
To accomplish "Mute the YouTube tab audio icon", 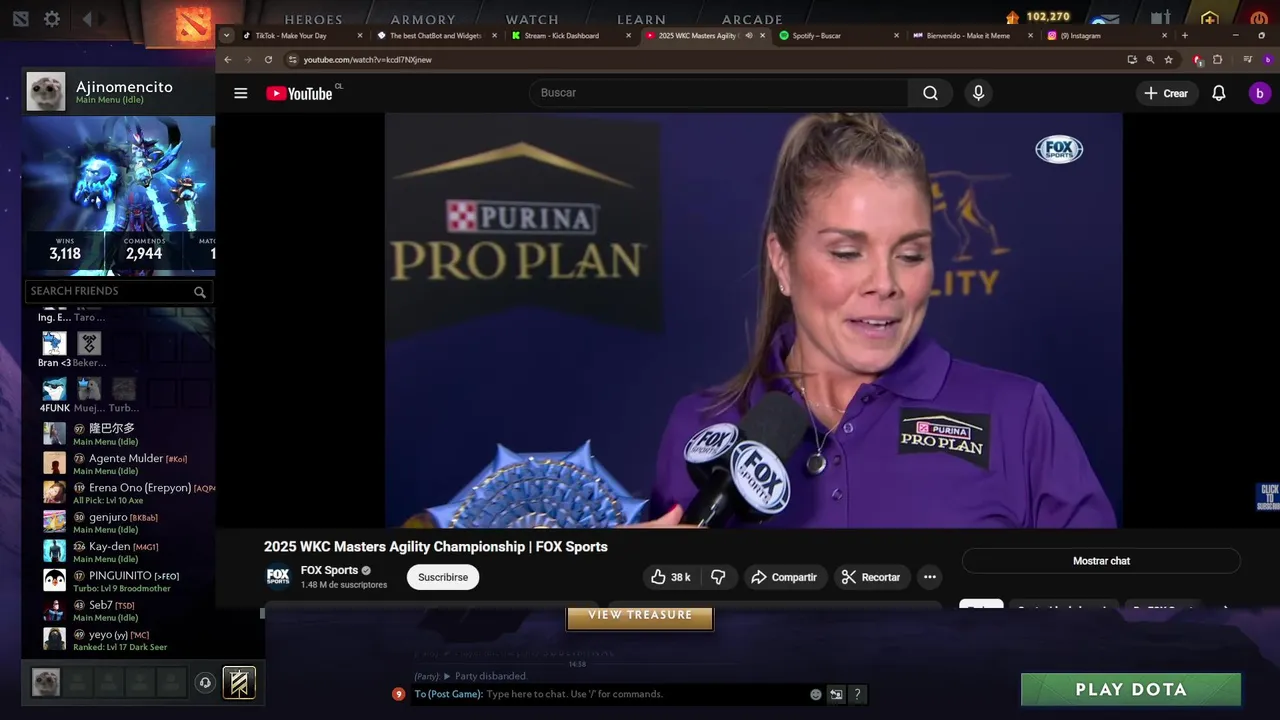I will (x=748, y=35).
